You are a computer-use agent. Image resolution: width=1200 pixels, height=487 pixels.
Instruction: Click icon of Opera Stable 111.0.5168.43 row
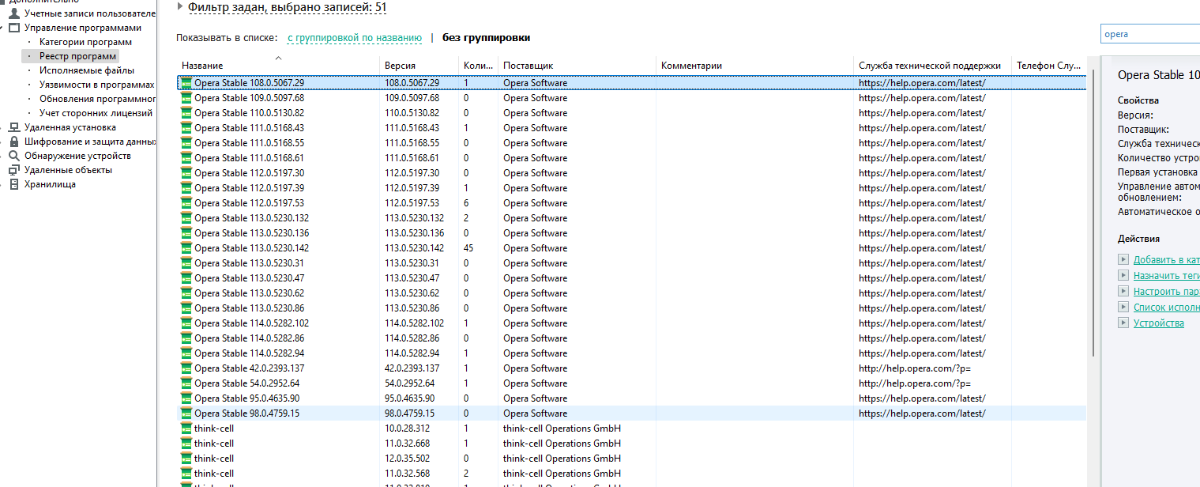[x=186, y=128]
